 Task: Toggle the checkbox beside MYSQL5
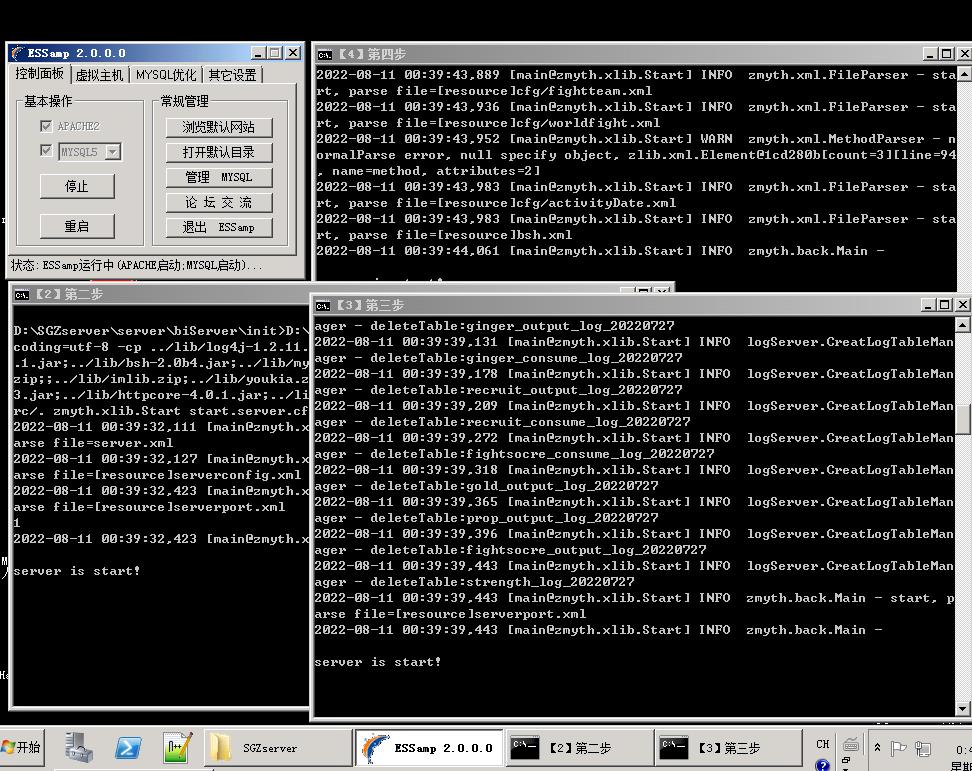point(46,151)
